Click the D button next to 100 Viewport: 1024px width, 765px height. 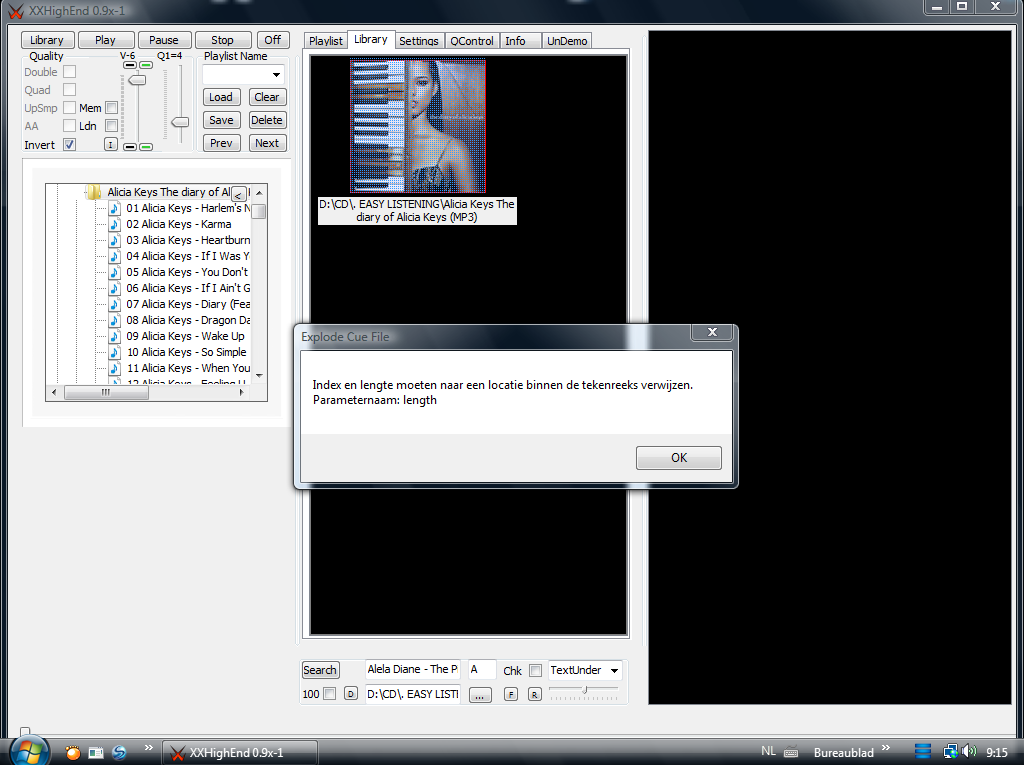point(351,694)
